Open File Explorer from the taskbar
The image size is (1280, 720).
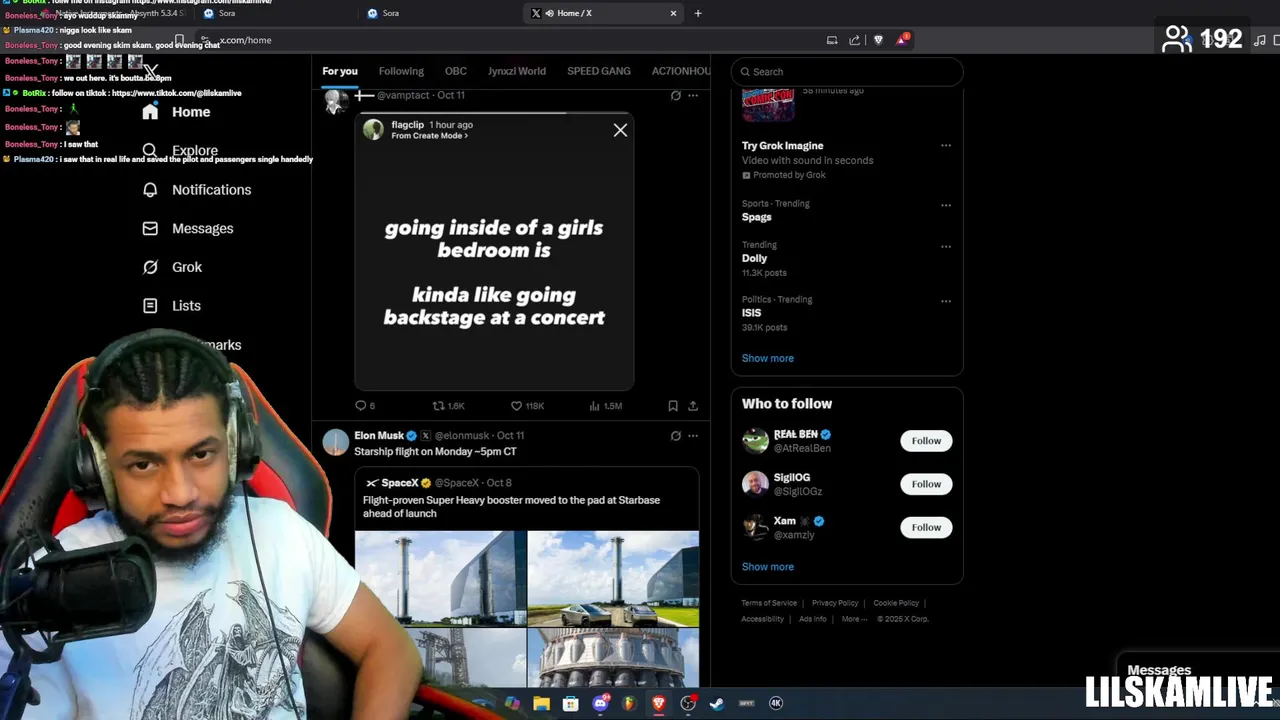coord(541,704)
